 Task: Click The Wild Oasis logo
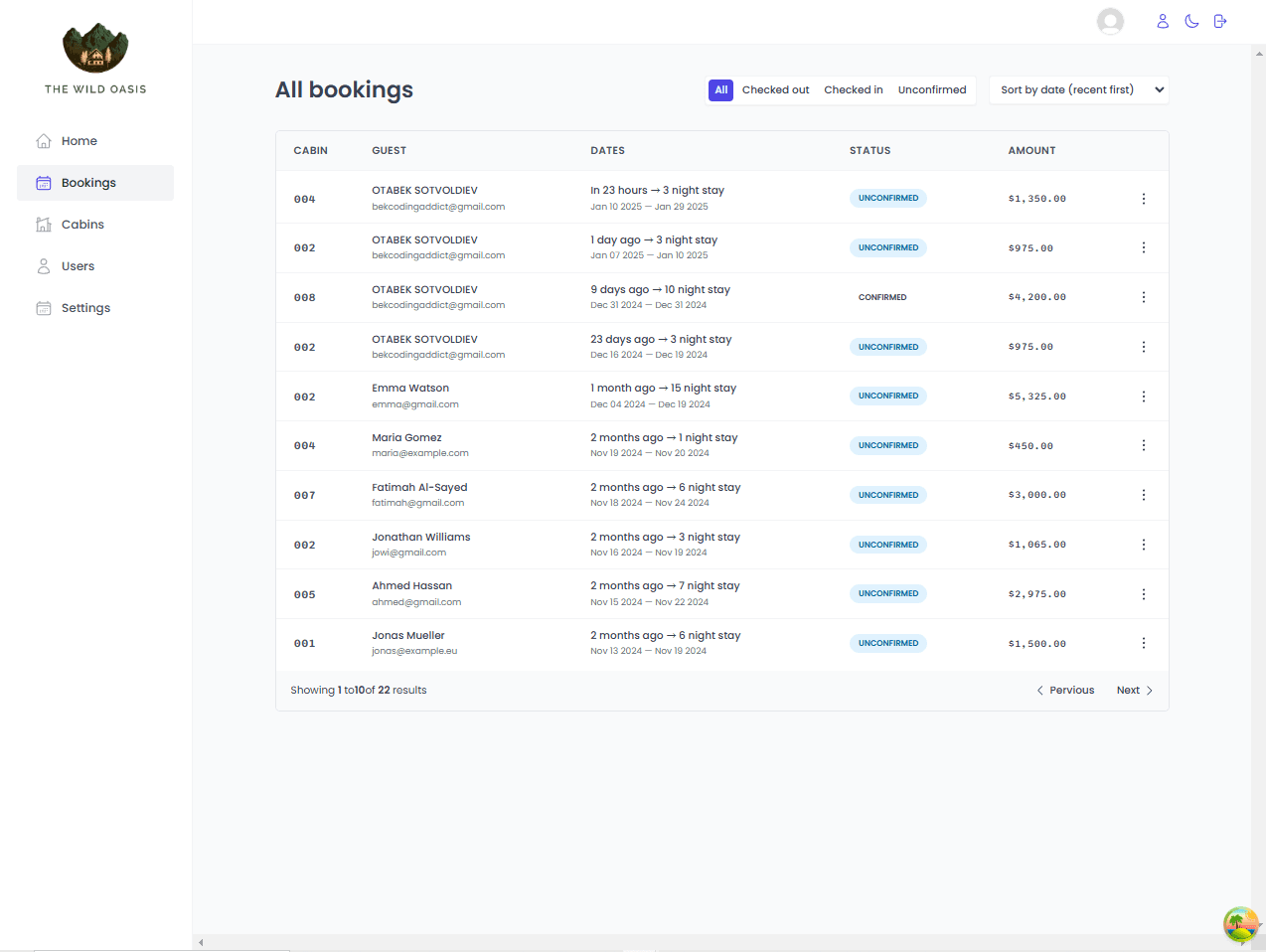pos(95,49)
